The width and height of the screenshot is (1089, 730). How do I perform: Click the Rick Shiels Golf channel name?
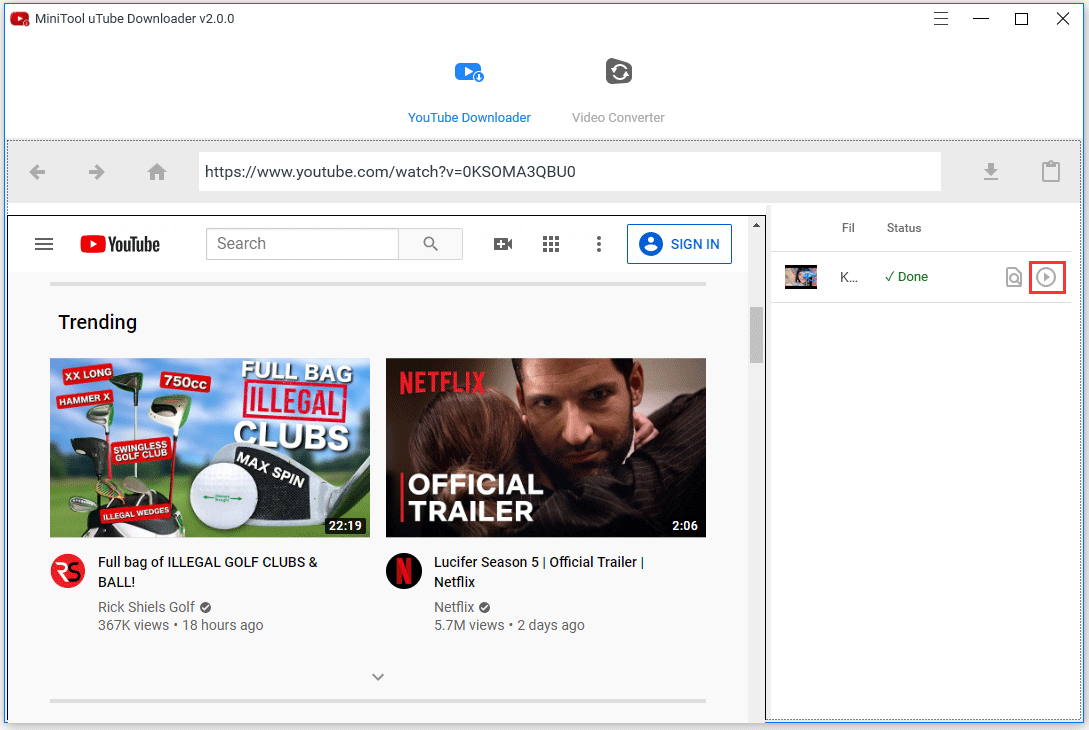pyautogui.click(x=147, y=607)
